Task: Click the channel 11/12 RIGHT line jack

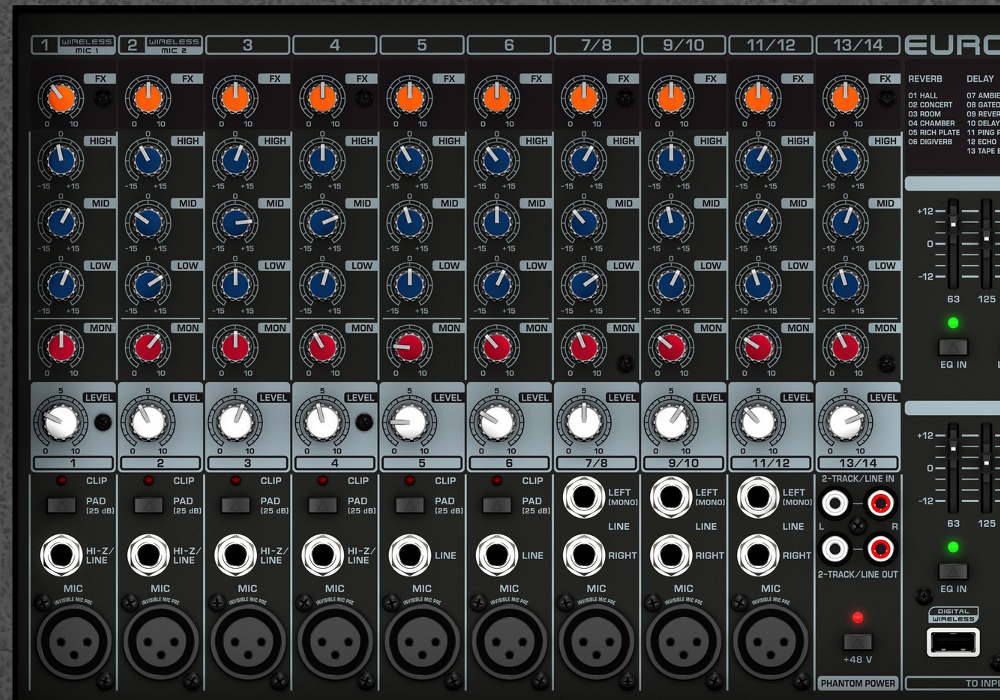Action: [757, 555]
